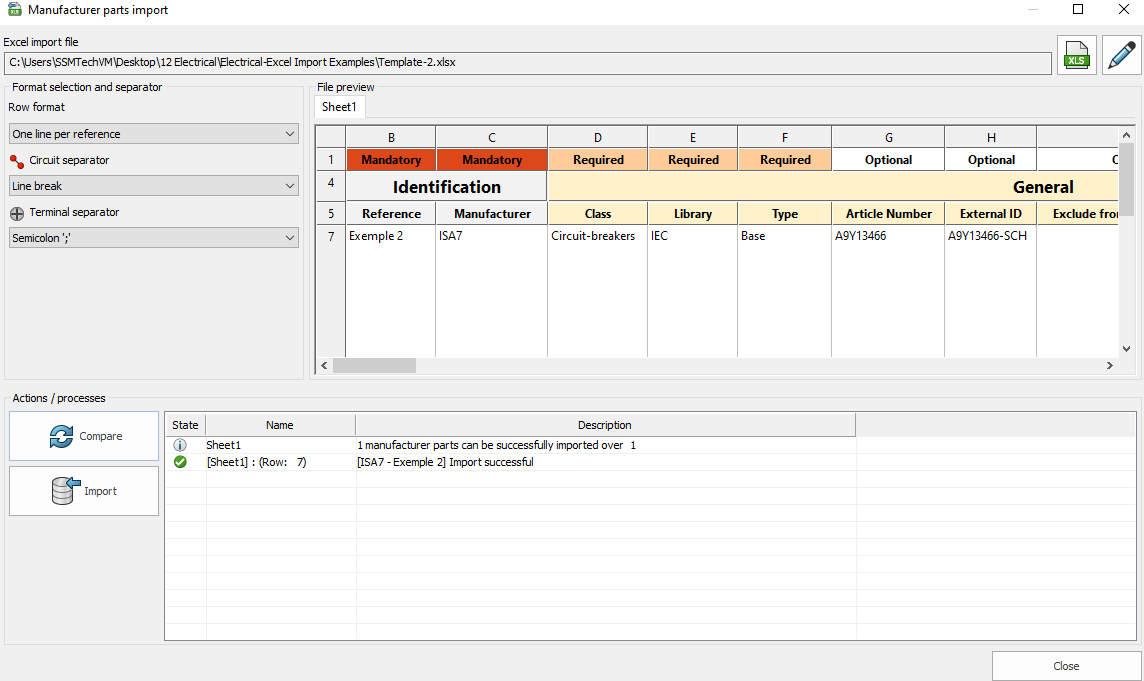Click the preview scroll right arrow
This screenshot has width=1144, height=681.
coord(1110,366)
